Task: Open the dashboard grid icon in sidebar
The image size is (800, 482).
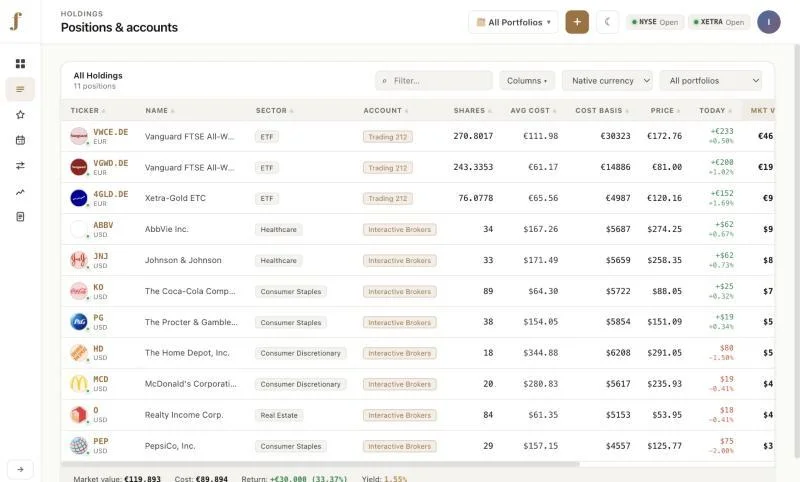Action: (20, 63)
